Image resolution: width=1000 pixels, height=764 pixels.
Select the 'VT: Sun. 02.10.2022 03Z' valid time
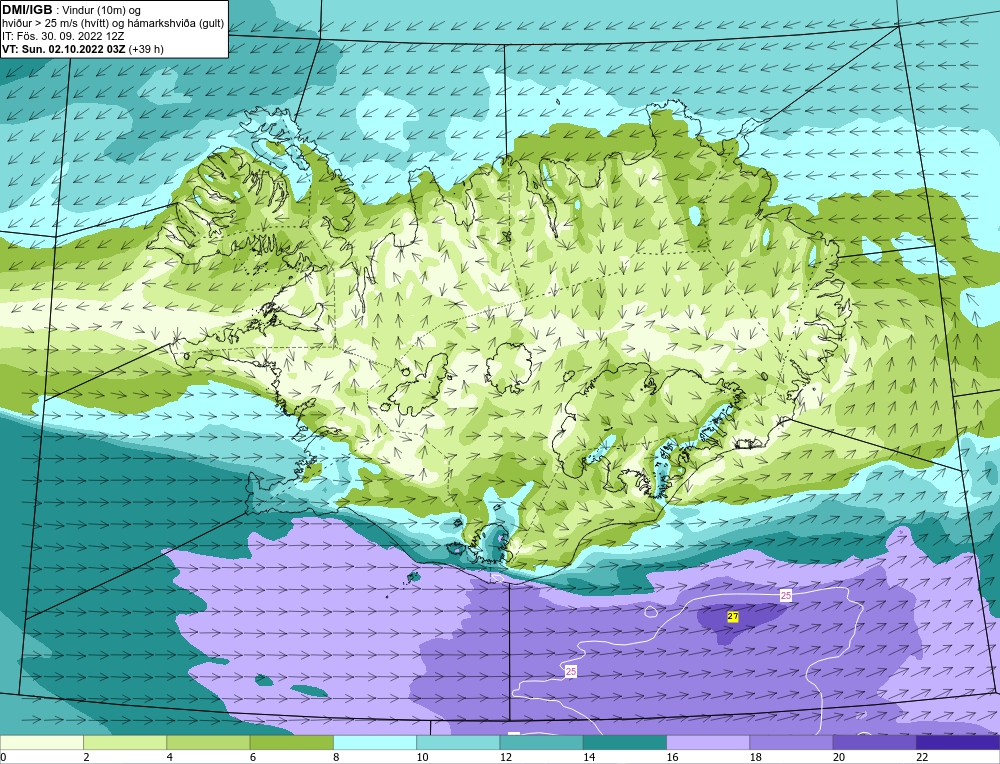(x=64, y=49)
